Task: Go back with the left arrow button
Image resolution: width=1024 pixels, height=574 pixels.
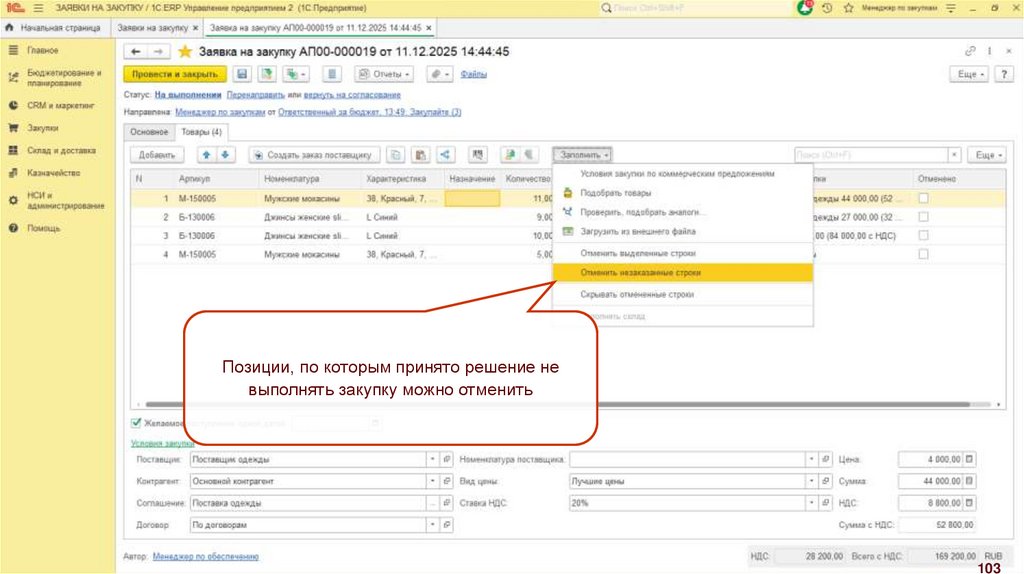Action: coord(135,52)
